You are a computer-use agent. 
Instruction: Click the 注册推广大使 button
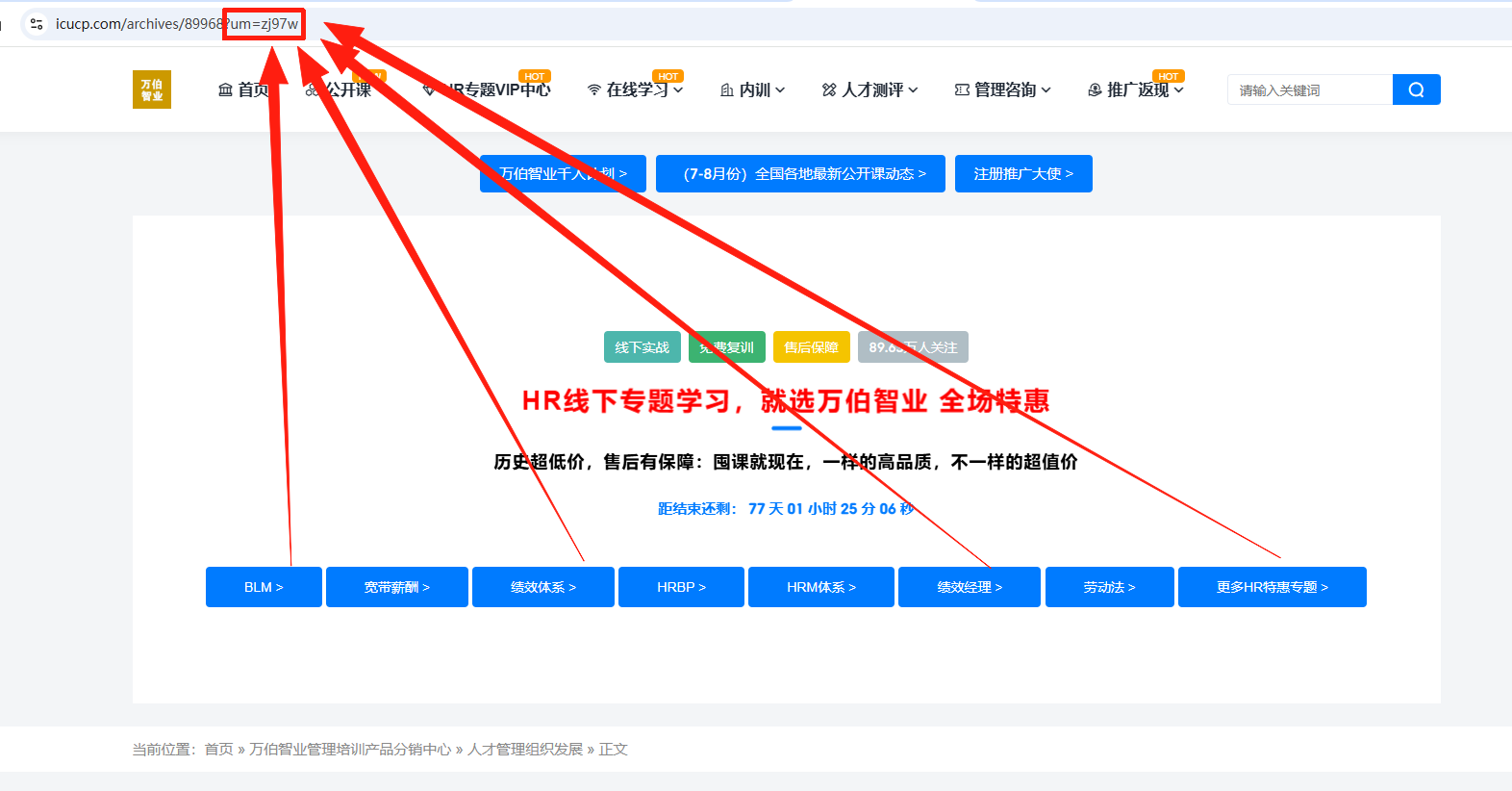(1022, 174)
